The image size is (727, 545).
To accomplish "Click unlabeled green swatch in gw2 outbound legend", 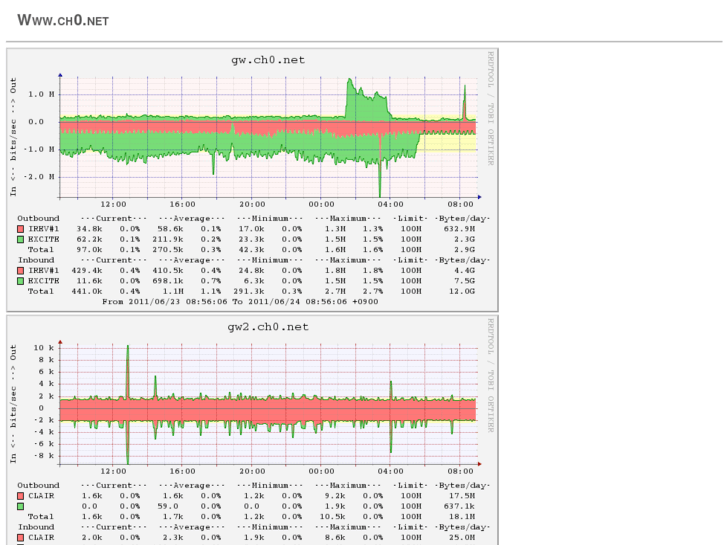I will (x=21, y=506).
